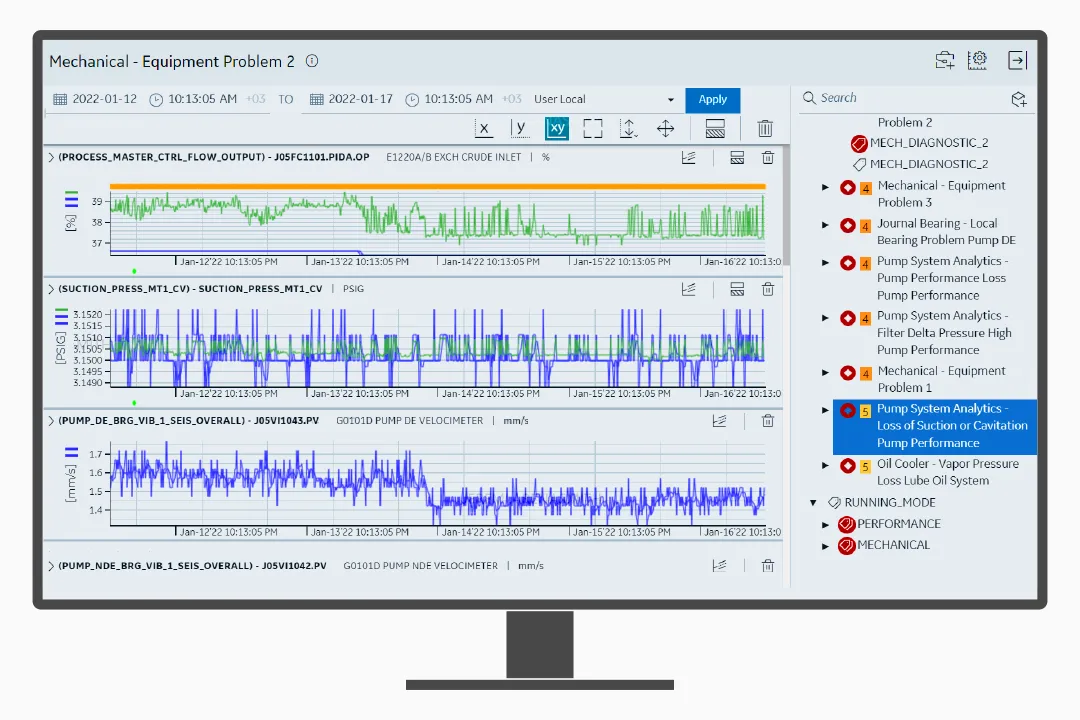This screenshot has width=1080, height=720.
Task: Select the pan/move arrows tool
Action: 665,128
